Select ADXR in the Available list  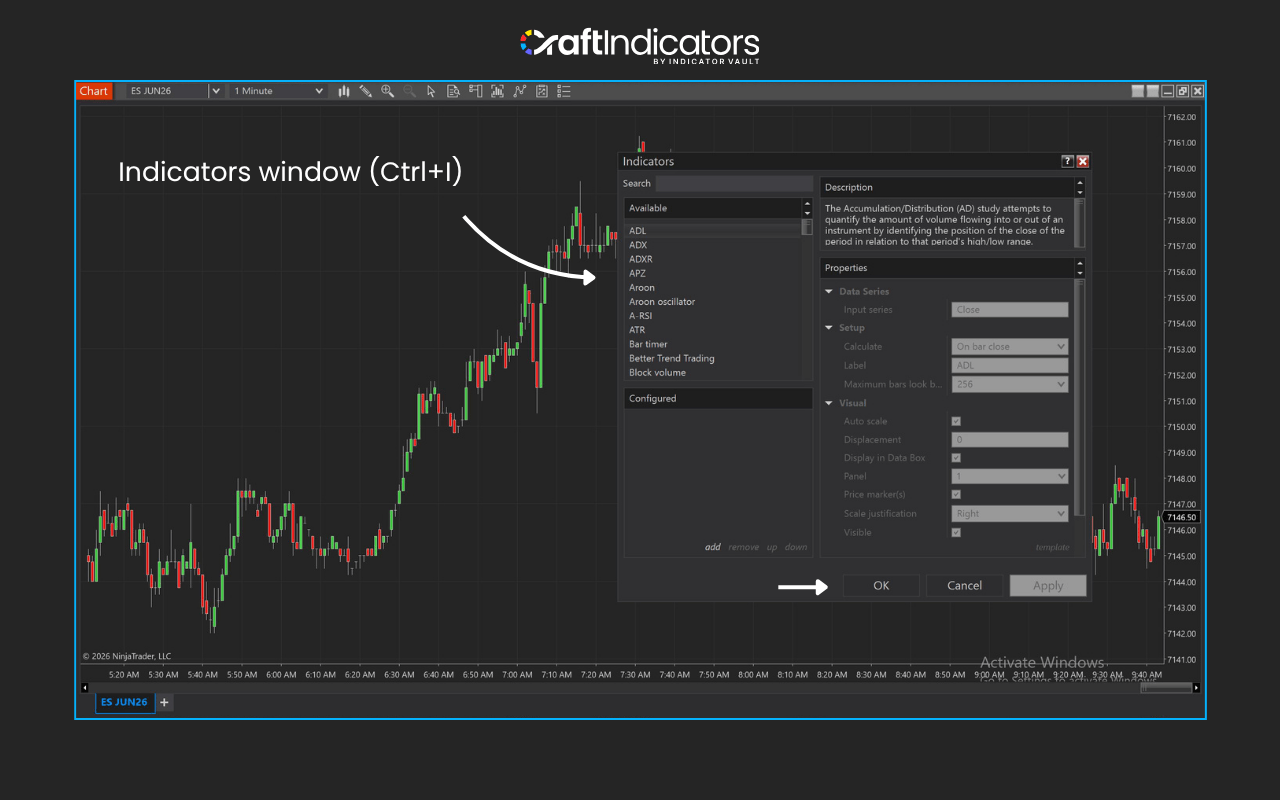[x=714, y=259]
